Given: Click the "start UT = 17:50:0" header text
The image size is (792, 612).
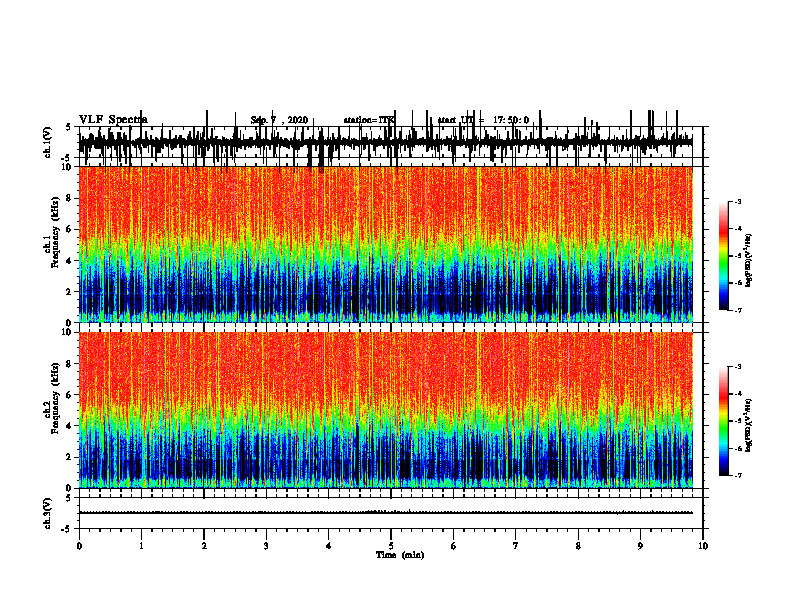Looking at the screenshot, I should coord(483,120).
